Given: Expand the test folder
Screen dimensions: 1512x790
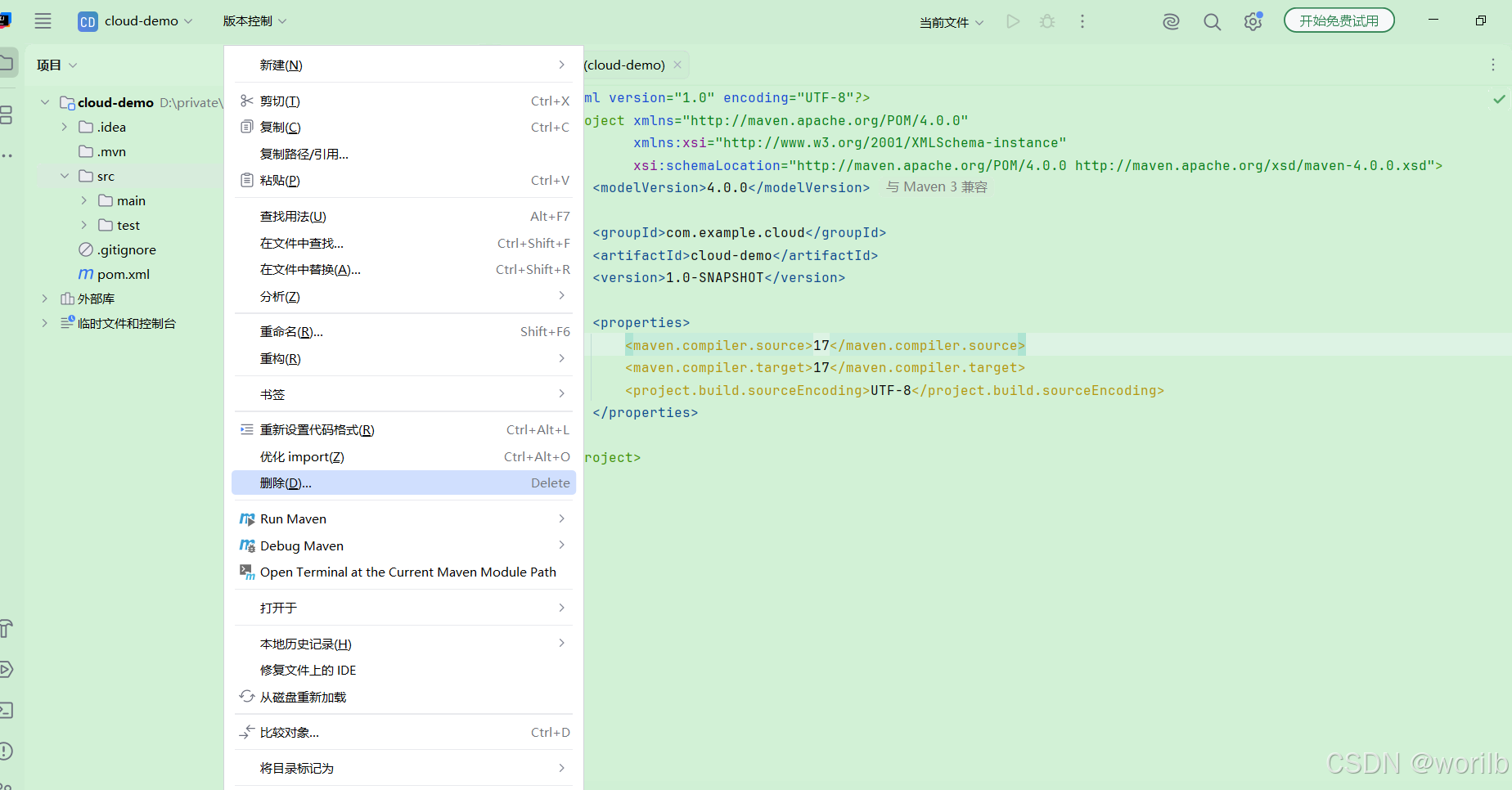Looking at the screenshot, I should [84, 225].
